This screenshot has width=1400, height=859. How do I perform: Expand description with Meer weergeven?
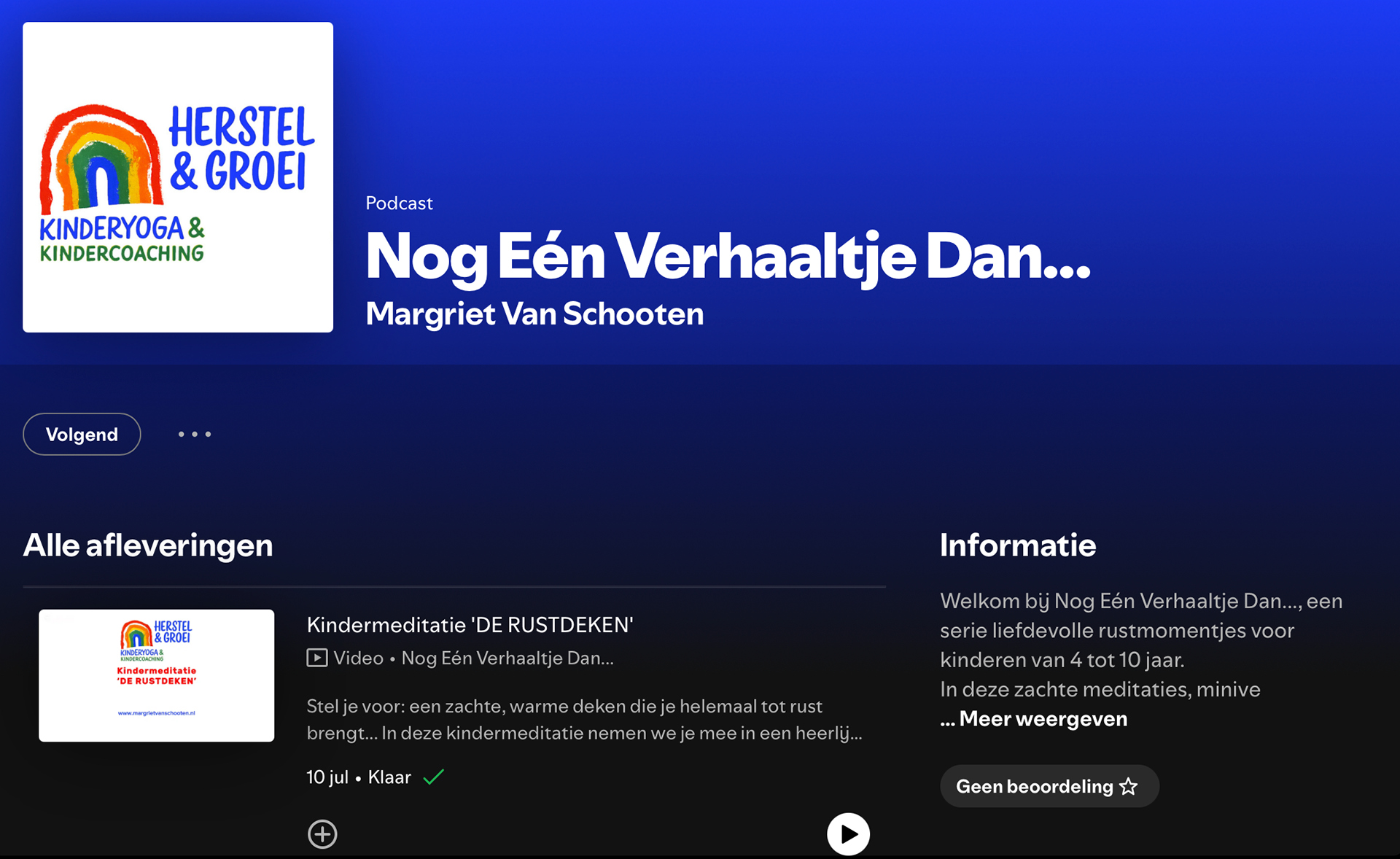[1043, 719]
